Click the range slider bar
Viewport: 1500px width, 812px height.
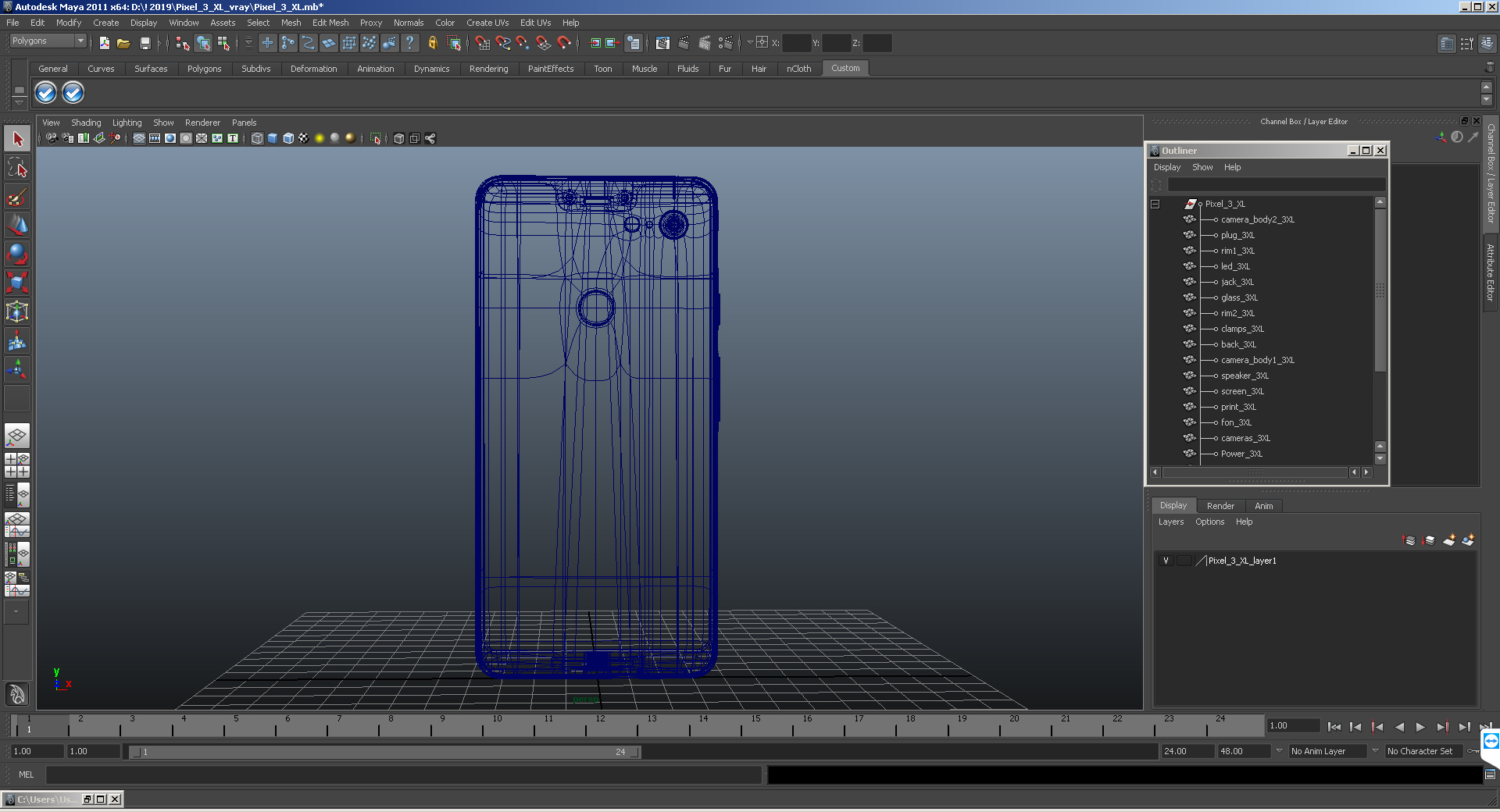(384, 752)
